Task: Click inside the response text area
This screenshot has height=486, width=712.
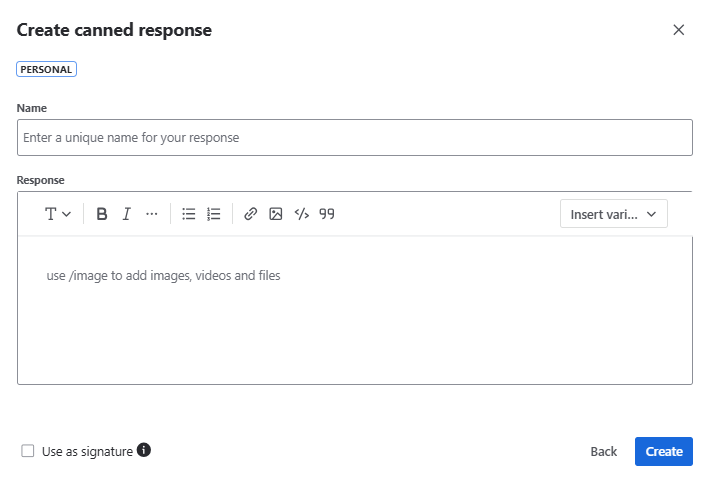Action: pyautogui.click(x=354, y=310)
